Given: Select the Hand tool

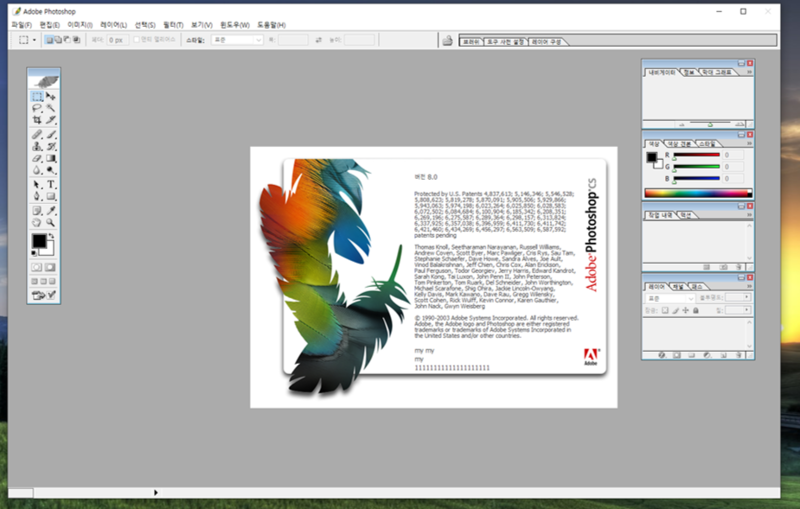Looking at the screenshot, I should (37, 223).
